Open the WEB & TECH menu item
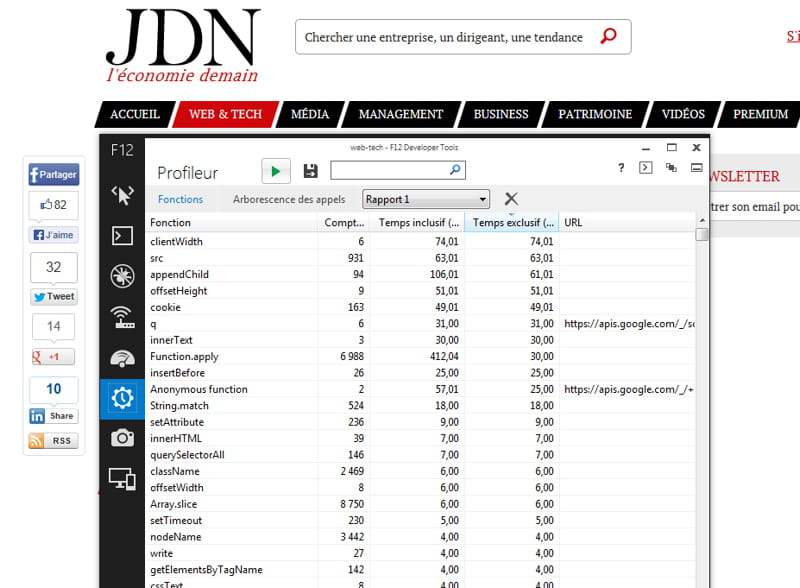This screenshot has width=800, height=588. click(226, 114)
